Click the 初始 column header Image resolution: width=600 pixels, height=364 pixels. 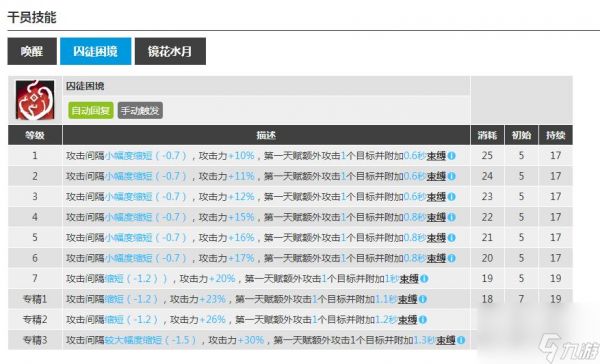(x=521, y=135)
